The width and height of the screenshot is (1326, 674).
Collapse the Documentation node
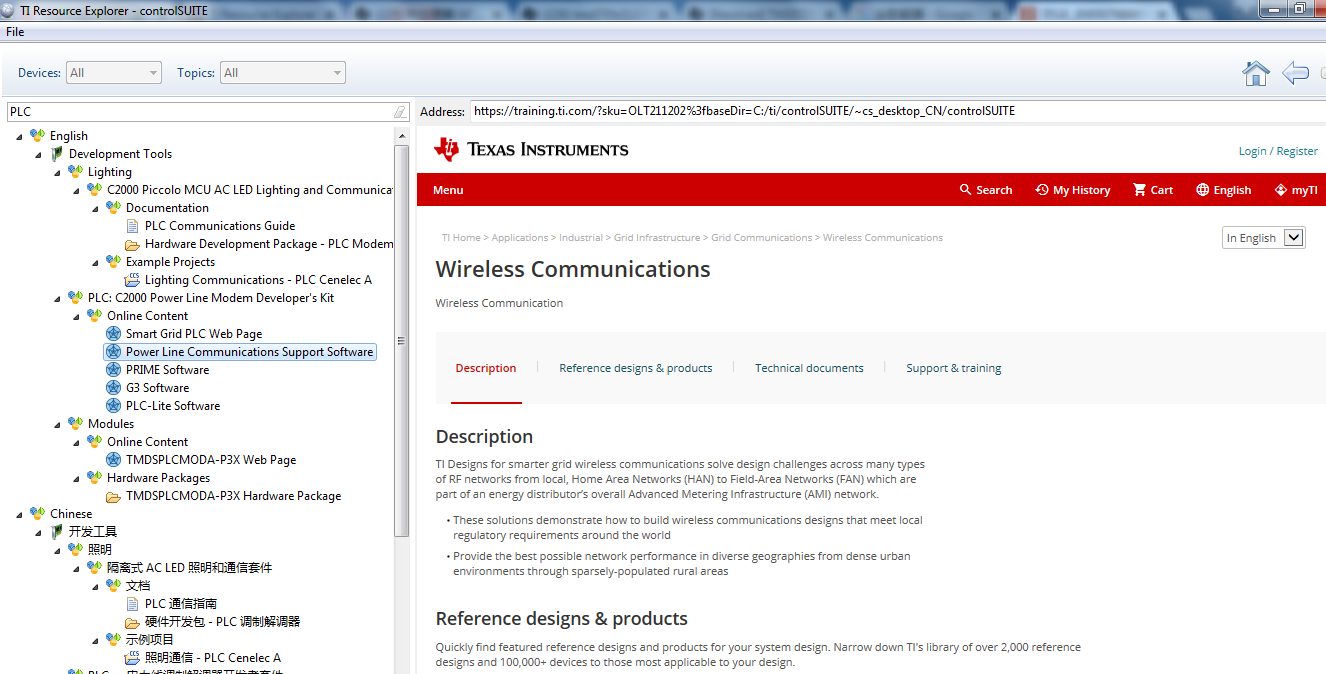coord(96,208)
